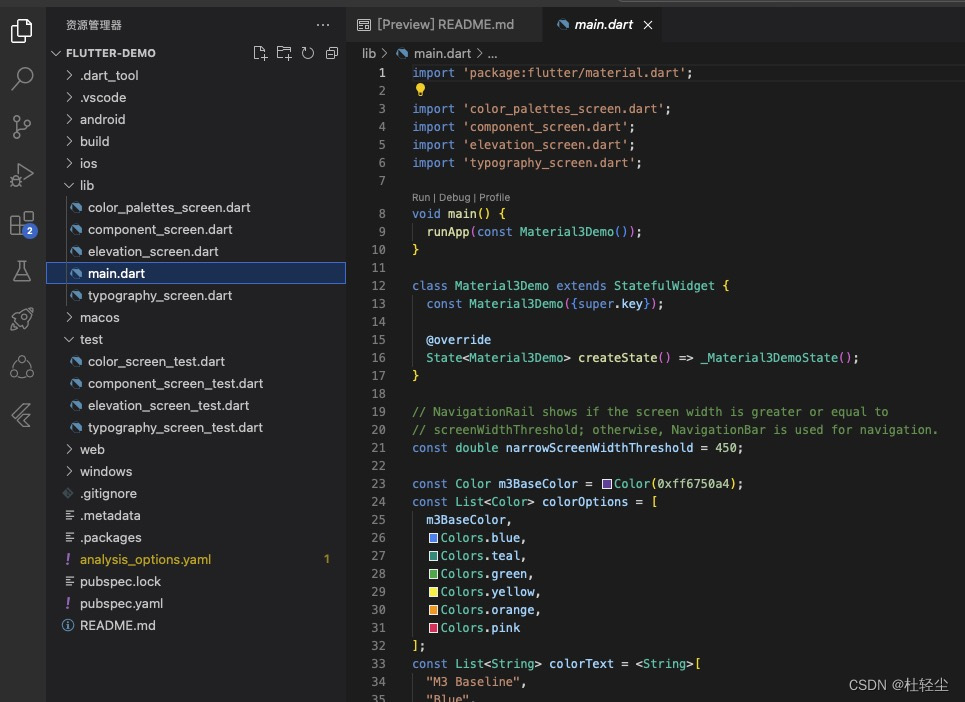Click the Debug CodeLens above main()

point(454,197)
